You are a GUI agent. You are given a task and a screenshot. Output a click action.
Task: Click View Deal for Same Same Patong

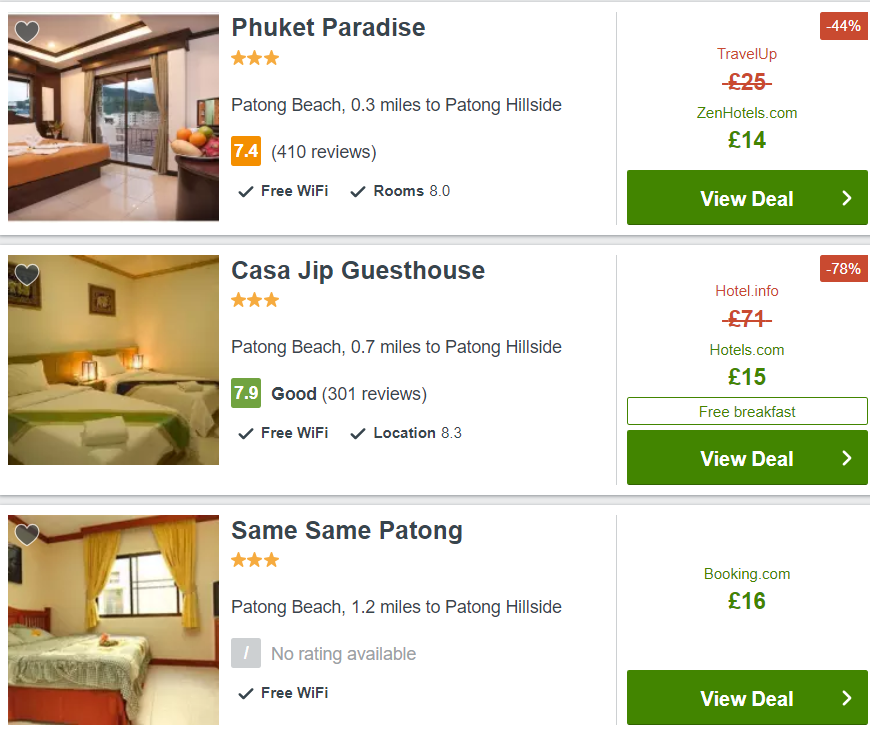[x=747, y=697]
